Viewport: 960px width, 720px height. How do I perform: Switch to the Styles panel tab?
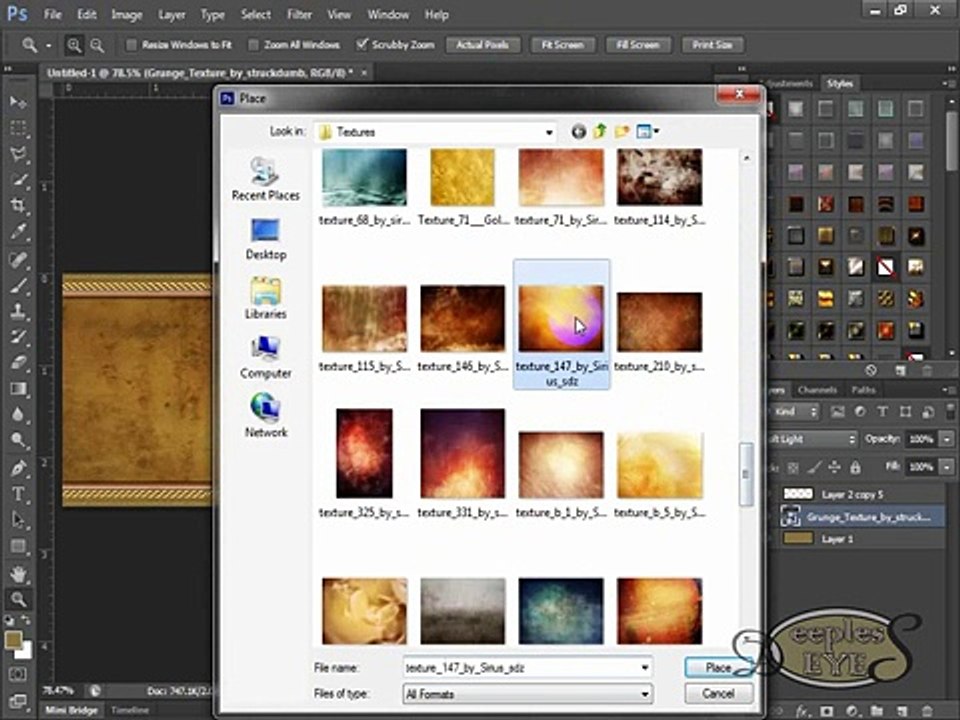point(839,83)
